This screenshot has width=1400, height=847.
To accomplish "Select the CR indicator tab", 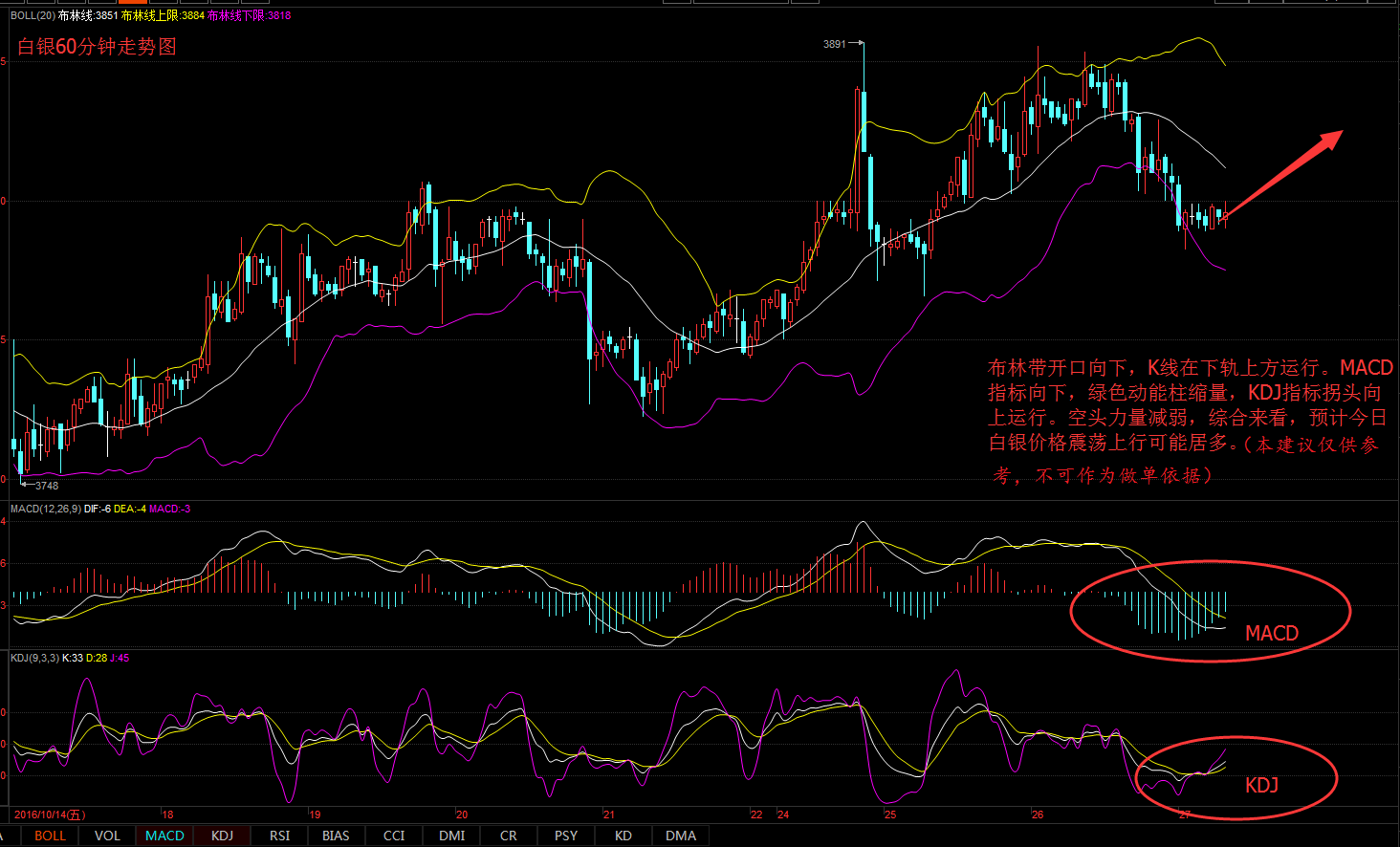I will click(509, 836).
